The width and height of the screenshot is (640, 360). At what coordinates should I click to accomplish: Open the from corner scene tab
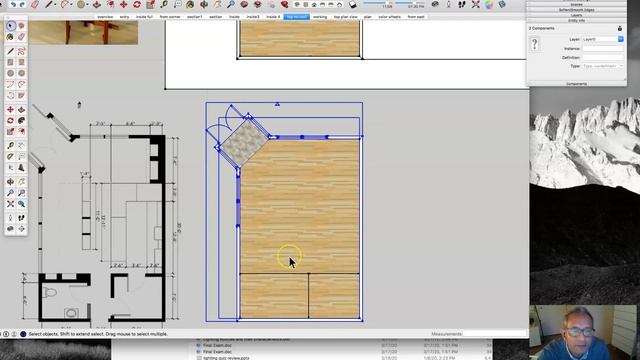[x=170, y=17]
